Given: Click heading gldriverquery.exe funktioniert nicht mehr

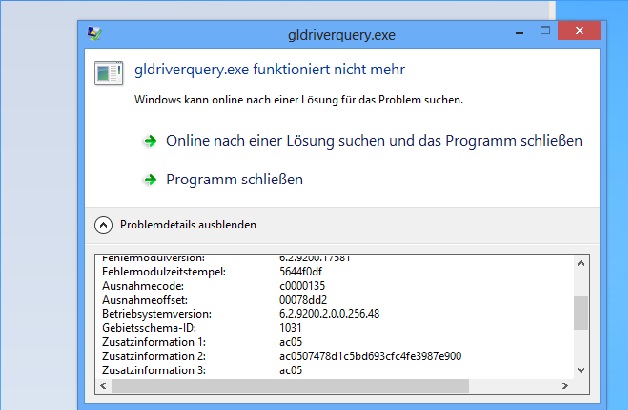Looking at the screenshot, I should [270, 70].
